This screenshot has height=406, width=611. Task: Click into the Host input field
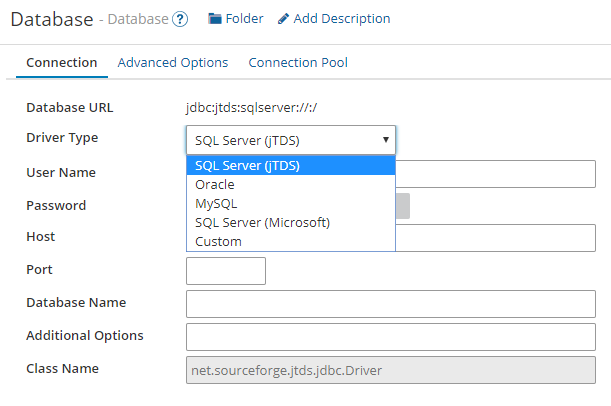point(495,238)
